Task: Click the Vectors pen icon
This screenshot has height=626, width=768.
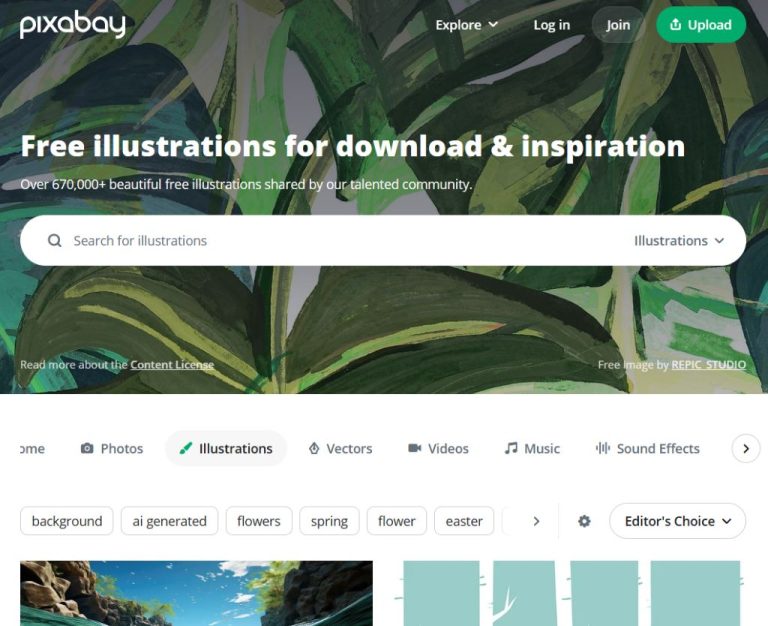Action: [x=314, y=448]
